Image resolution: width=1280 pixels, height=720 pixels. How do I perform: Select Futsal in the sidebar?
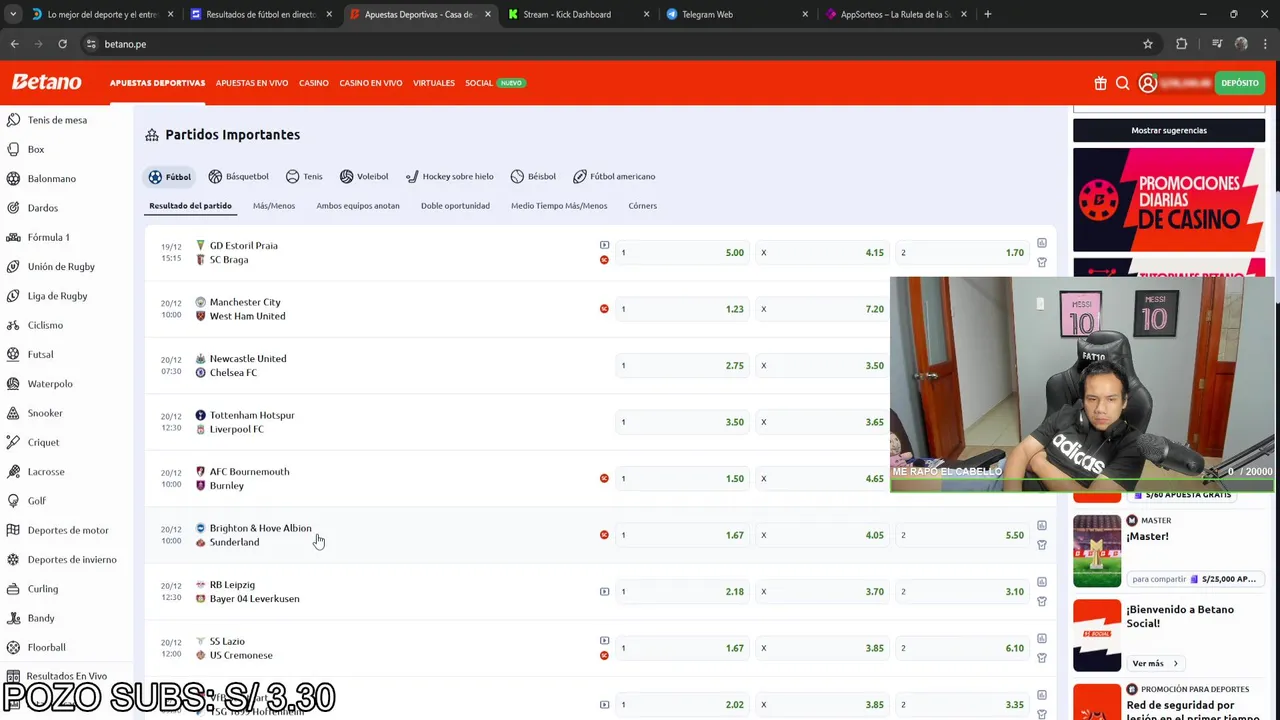(41, 354)
